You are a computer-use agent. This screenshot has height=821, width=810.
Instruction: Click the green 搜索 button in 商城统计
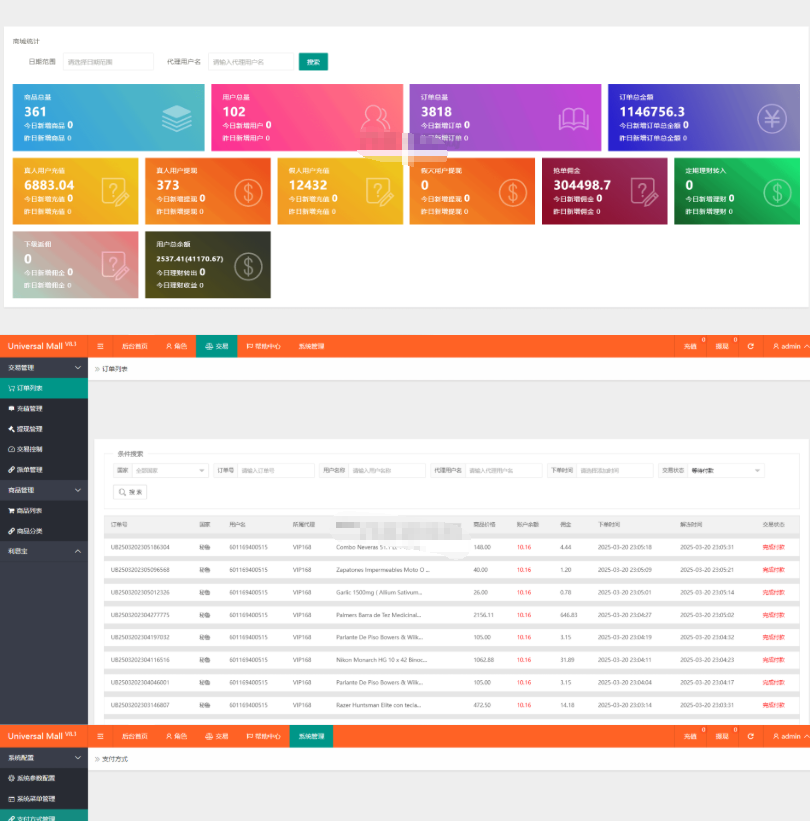313,62
